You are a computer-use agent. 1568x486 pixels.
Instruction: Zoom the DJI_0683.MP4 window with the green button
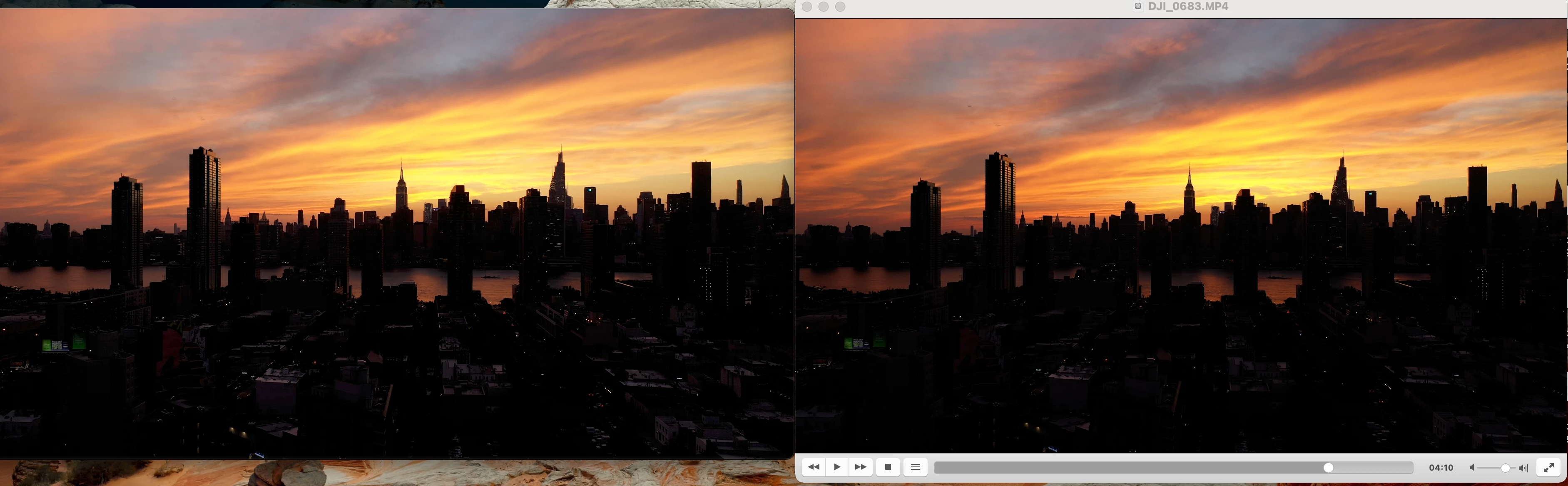(x=840, y=7)
